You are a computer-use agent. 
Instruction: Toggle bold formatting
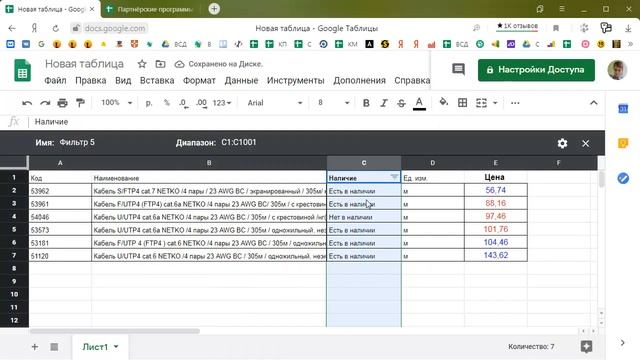click(x=366, y=103)
